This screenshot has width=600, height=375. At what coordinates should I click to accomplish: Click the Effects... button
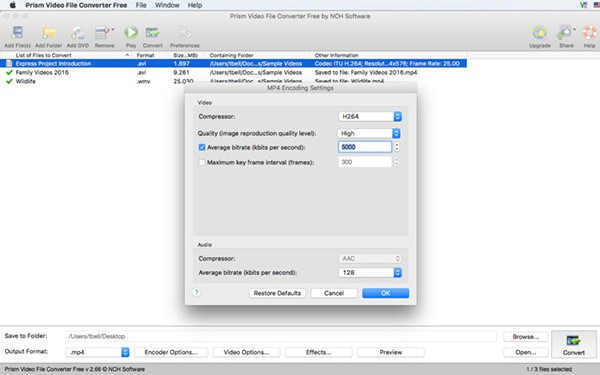318,352
